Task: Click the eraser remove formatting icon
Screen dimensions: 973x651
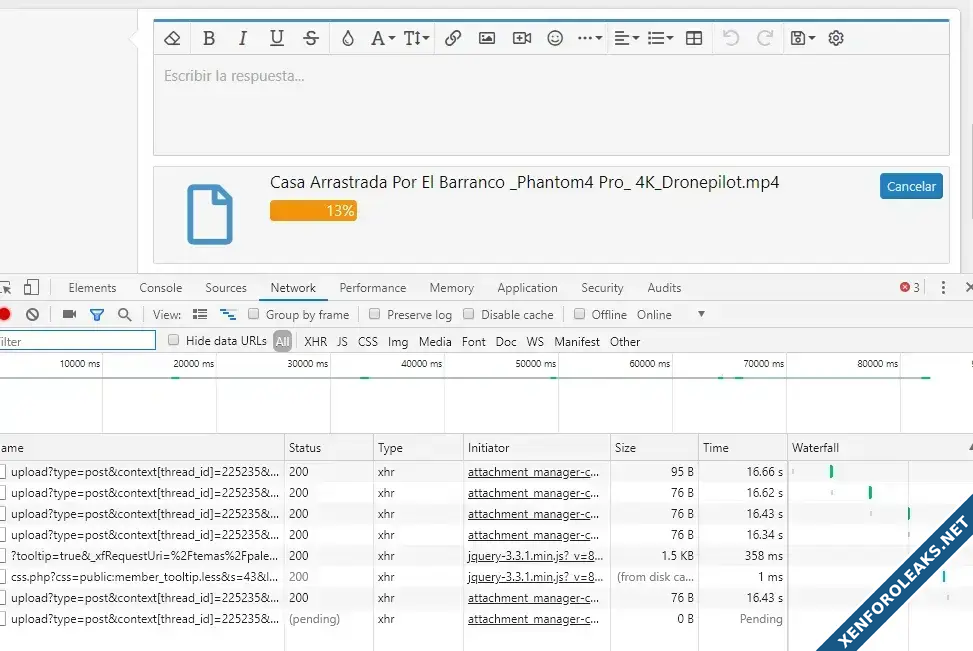Action: (172, 38)
